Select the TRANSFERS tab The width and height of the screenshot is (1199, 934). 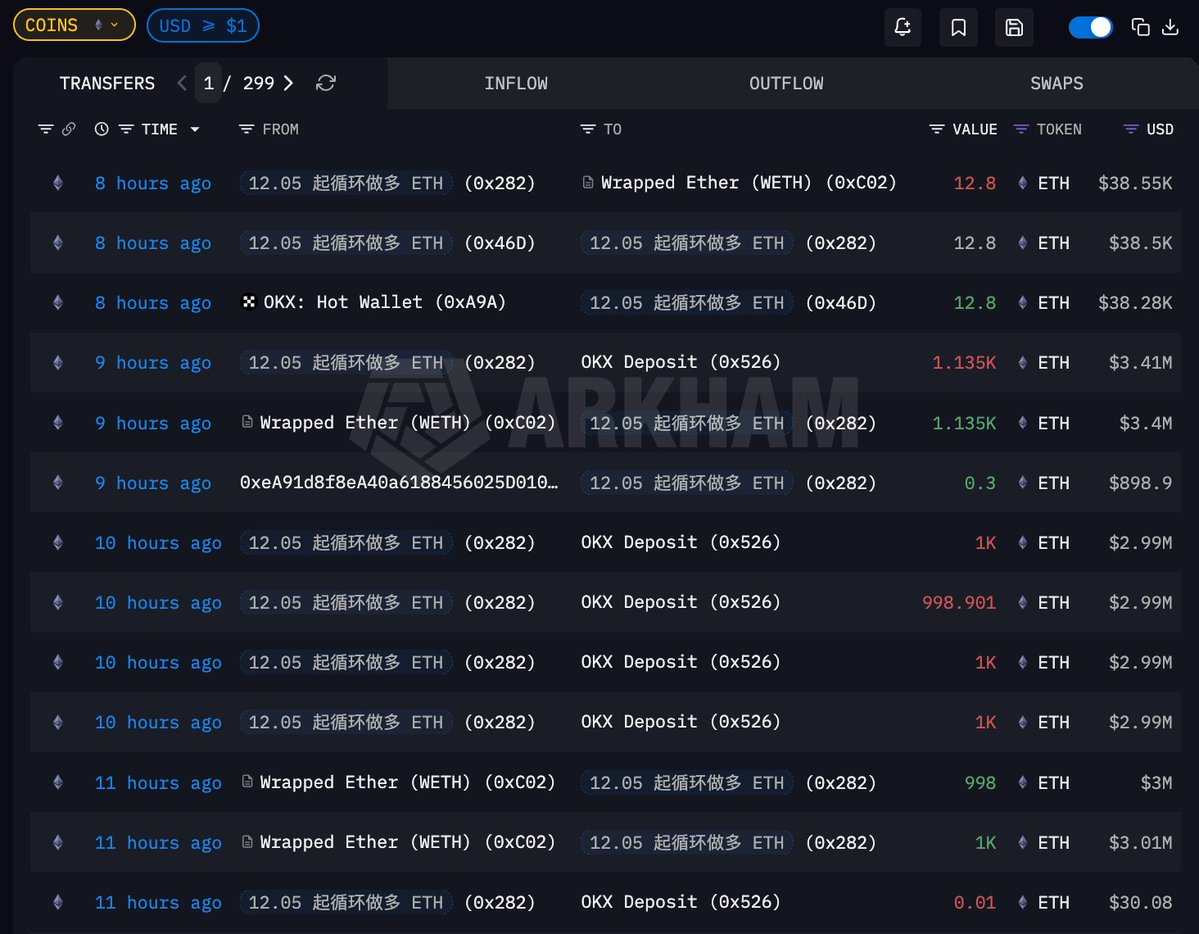click(x=107, y=83)
